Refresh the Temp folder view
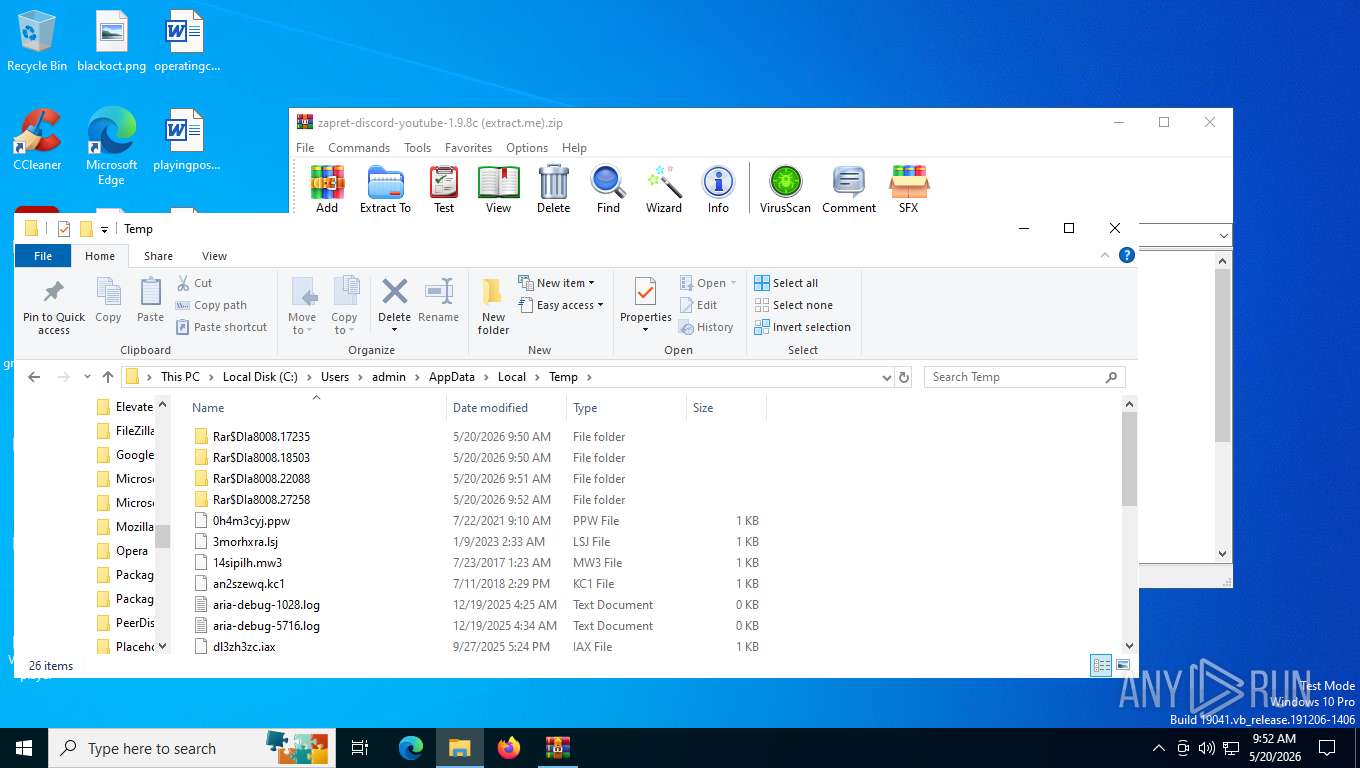1360x768 pixels. point(905,378)
